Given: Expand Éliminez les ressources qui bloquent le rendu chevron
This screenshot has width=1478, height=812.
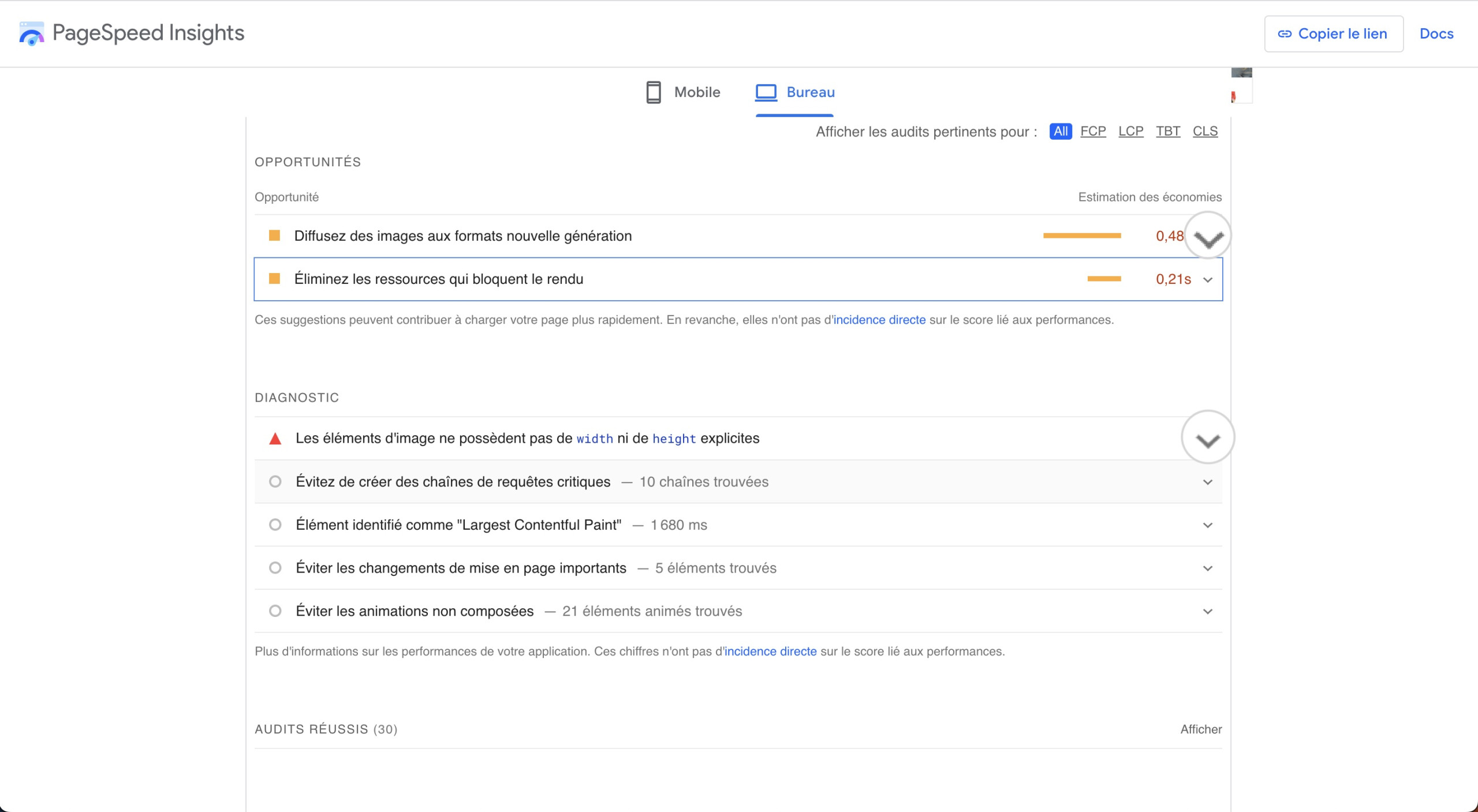Looking at the screenshot, I should point(1208,280).
